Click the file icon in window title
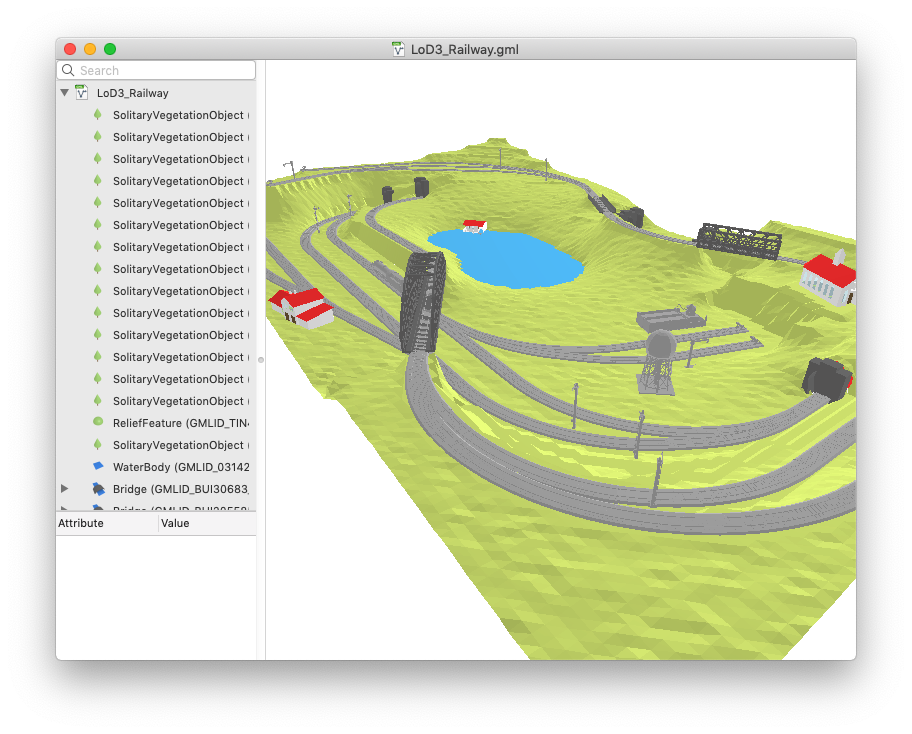Viewport: 912px width, 734px height. (398, 49)
